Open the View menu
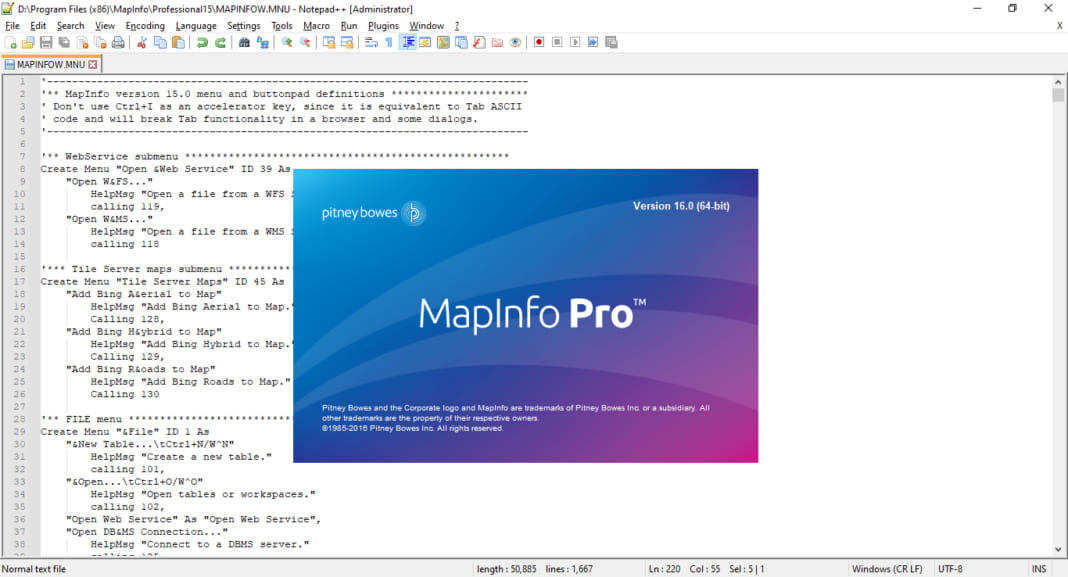This screenshot has height=577, width=1068. tap(104, 26)
